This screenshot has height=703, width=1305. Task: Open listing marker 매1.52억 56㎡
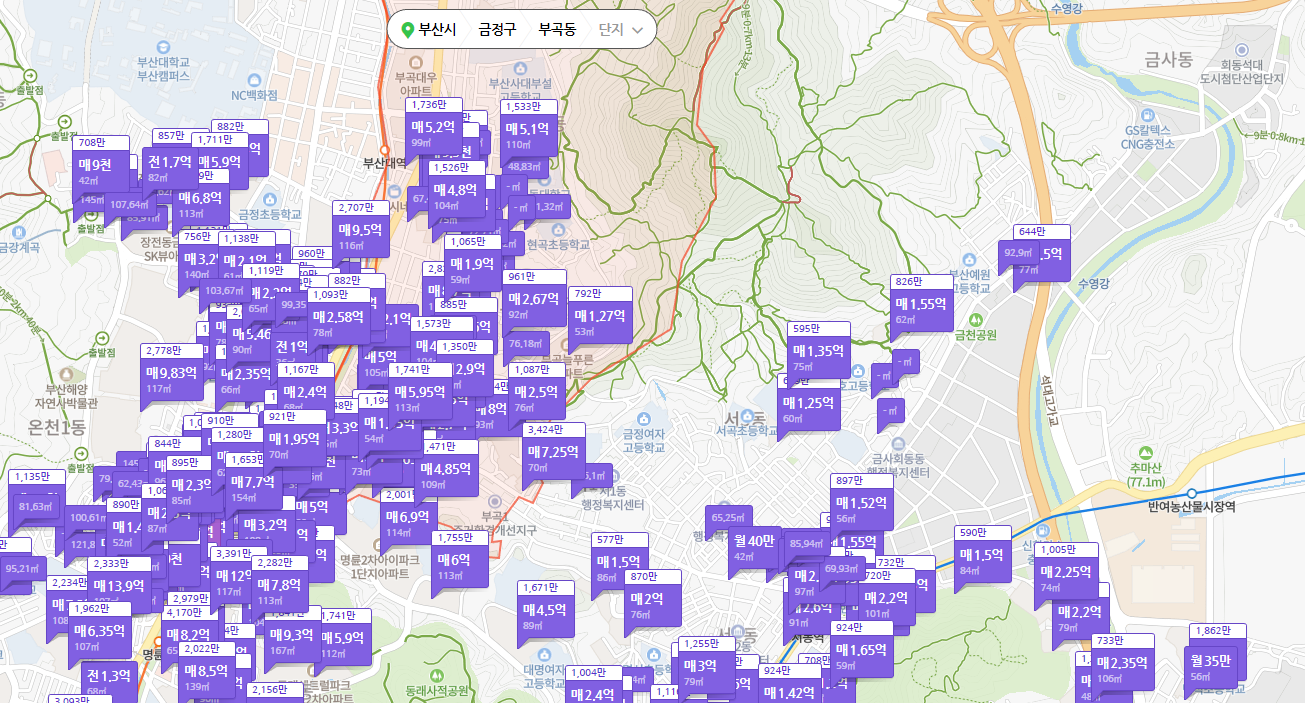pyautogui.click(x=862, y=506)
